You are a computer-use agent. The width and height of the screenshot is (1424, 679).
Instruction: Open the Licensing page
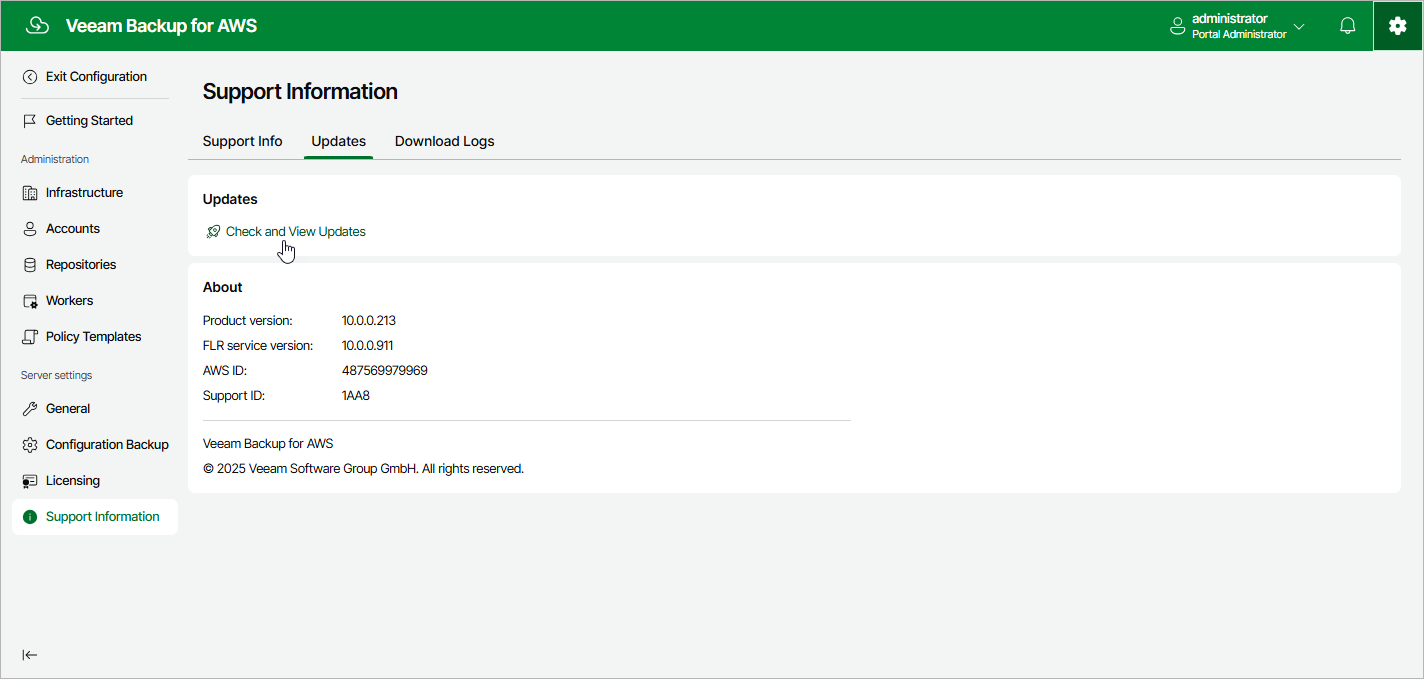[73, 481]
